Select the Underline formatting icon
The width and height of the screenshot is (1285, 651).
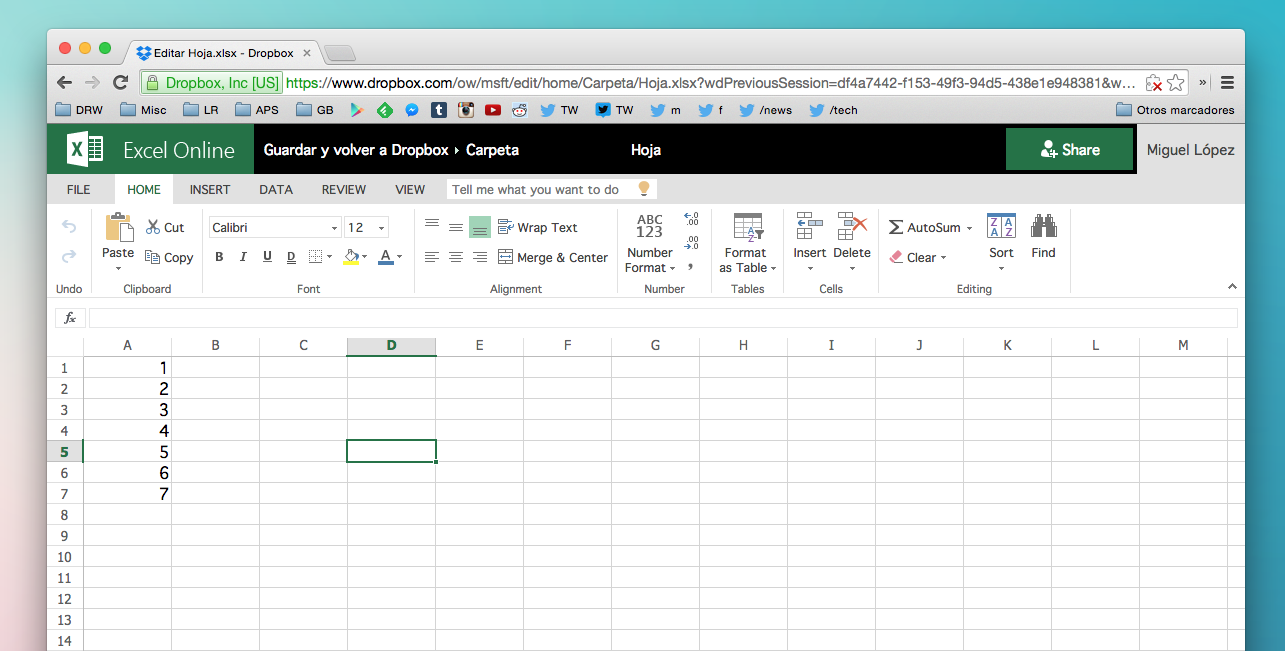click(265, 257)
